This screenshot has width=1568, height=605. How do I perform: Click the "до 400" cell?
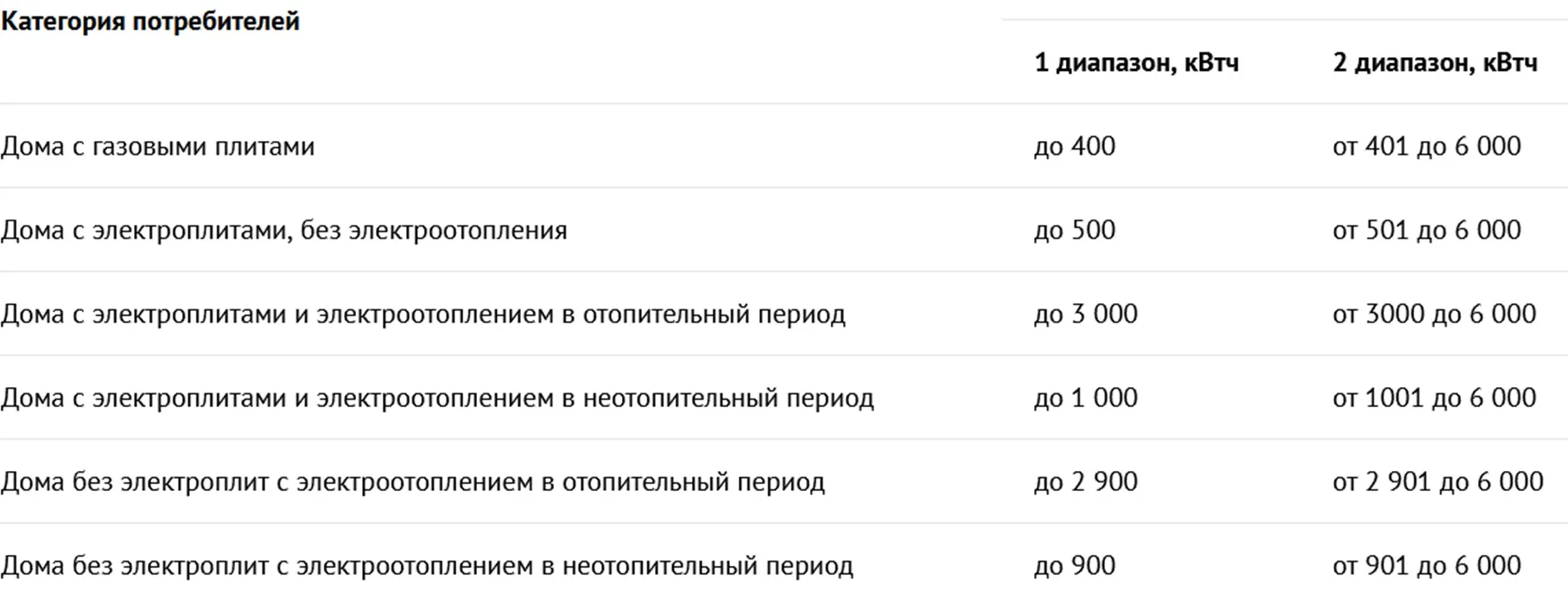tap(1074, 146)
